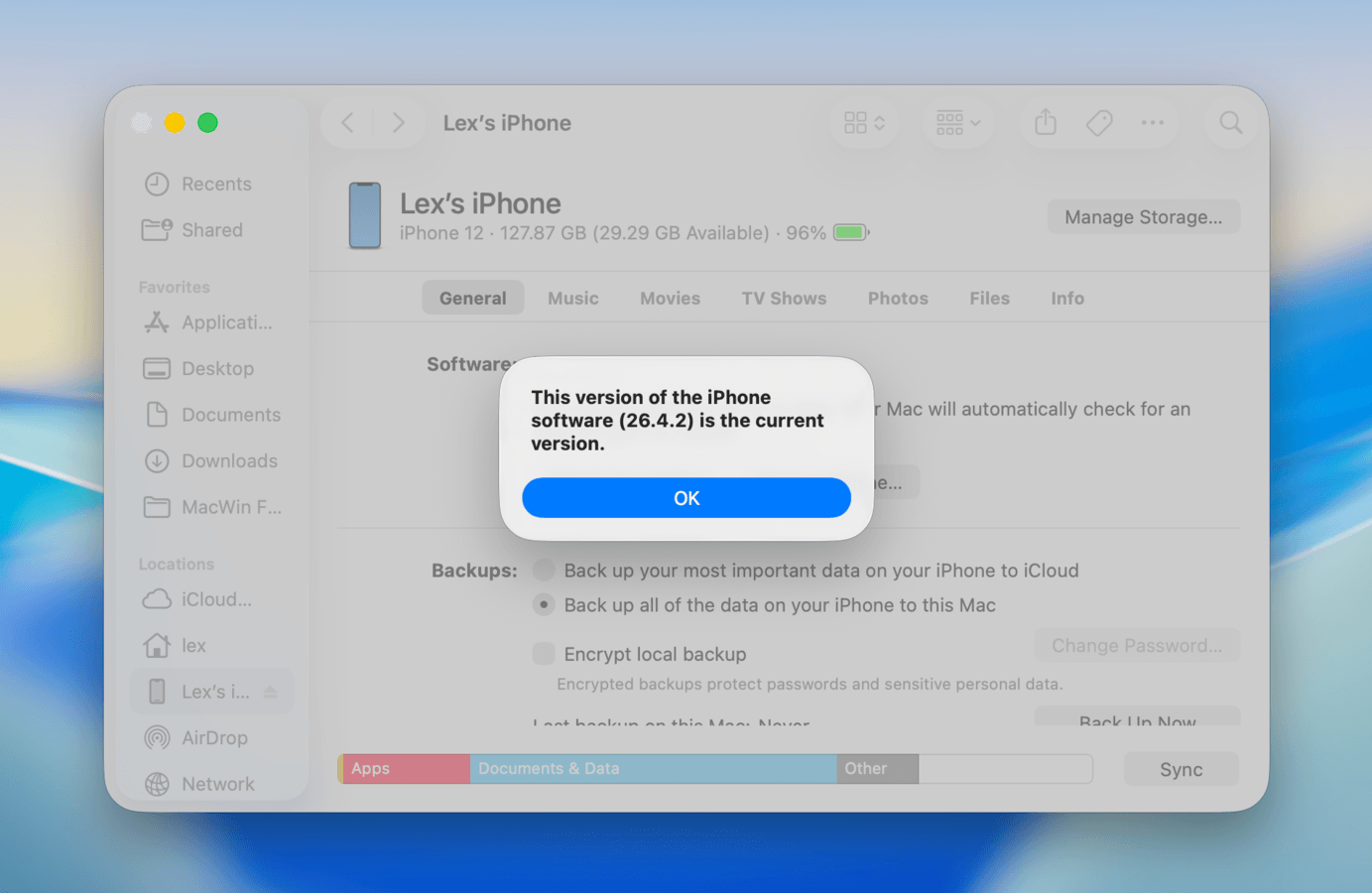Open iCloud Drive in the sidebar

(x=198, y=599)
